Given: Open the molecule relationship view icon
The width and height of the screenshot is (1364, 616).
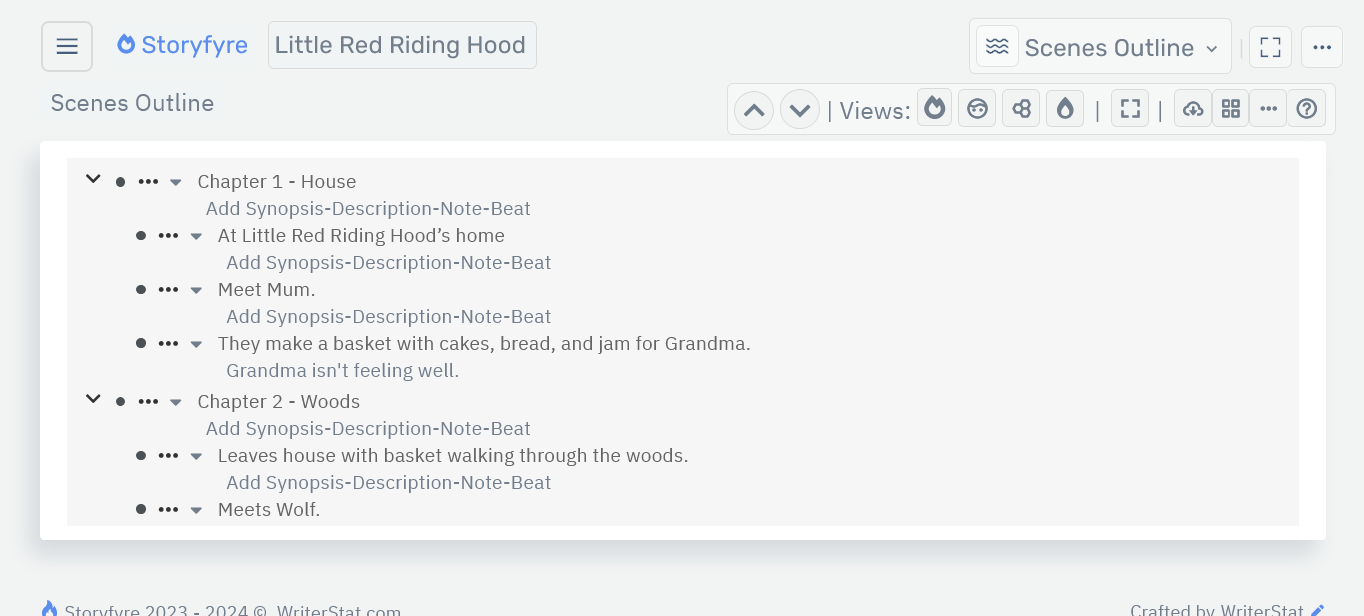Looking at the screenshot, I should point(1021,108).
